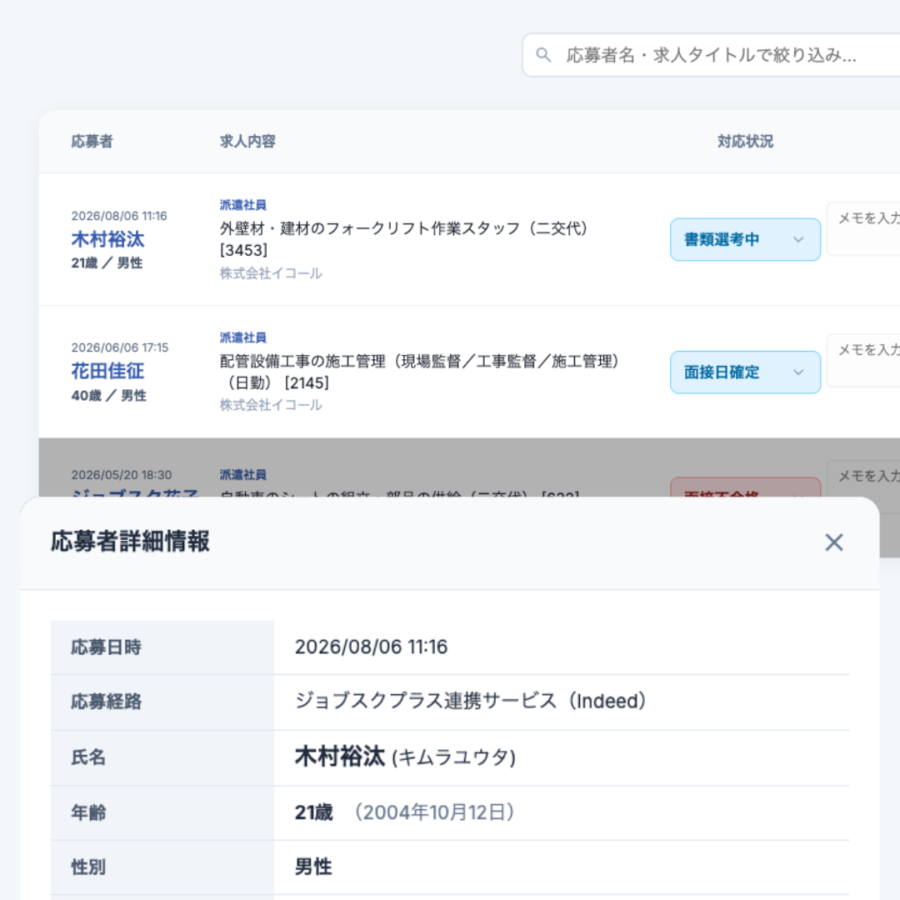This screenshot has height=900, width=900.
Task: Click memo field in 木村裕汰 row
Action: click(x=863, y=228)
